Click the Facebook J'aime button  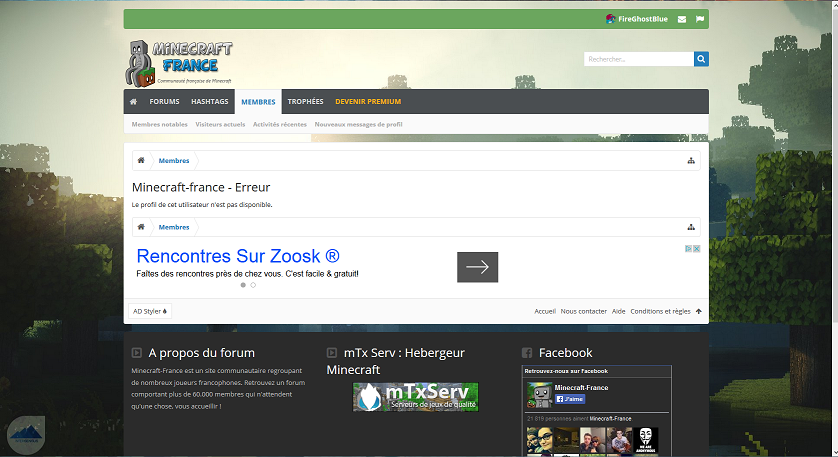(x=570, y=399)
